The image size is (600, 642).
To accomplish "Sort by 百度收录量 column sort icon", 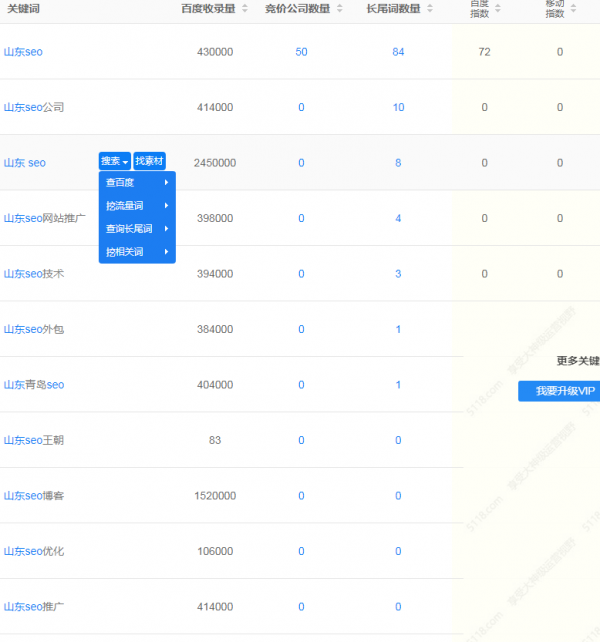I will click(x=245, y=8).
